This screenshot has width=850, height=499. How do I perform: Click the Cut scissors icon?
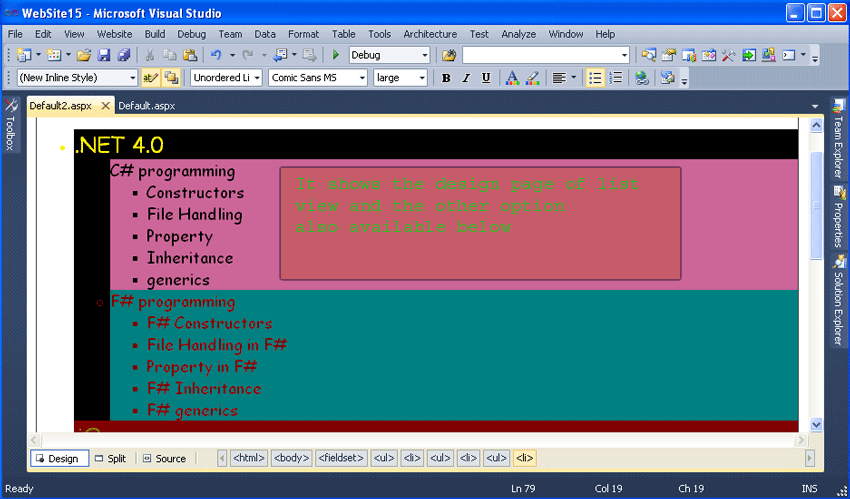[150, 55]
